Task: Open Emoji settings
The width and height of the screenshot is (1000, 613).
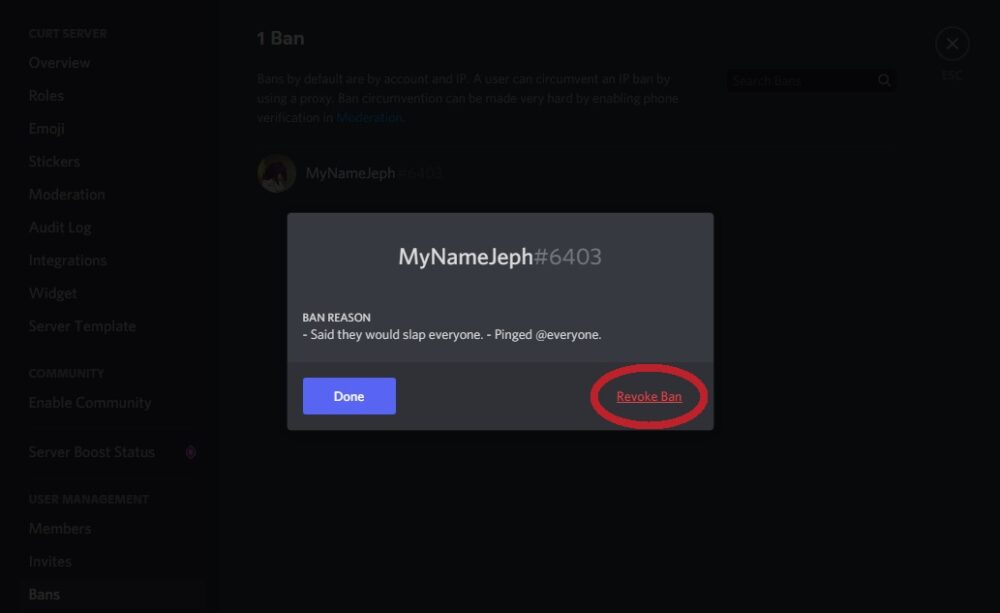Action: pyautogui.click(x=47, y=129)
